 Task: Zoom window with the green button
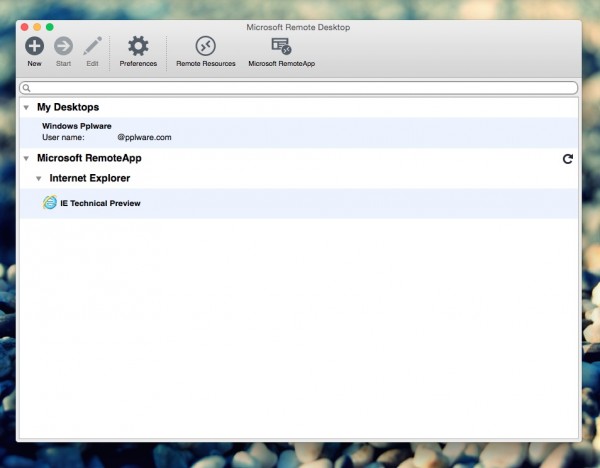click(x=50, y=27)
